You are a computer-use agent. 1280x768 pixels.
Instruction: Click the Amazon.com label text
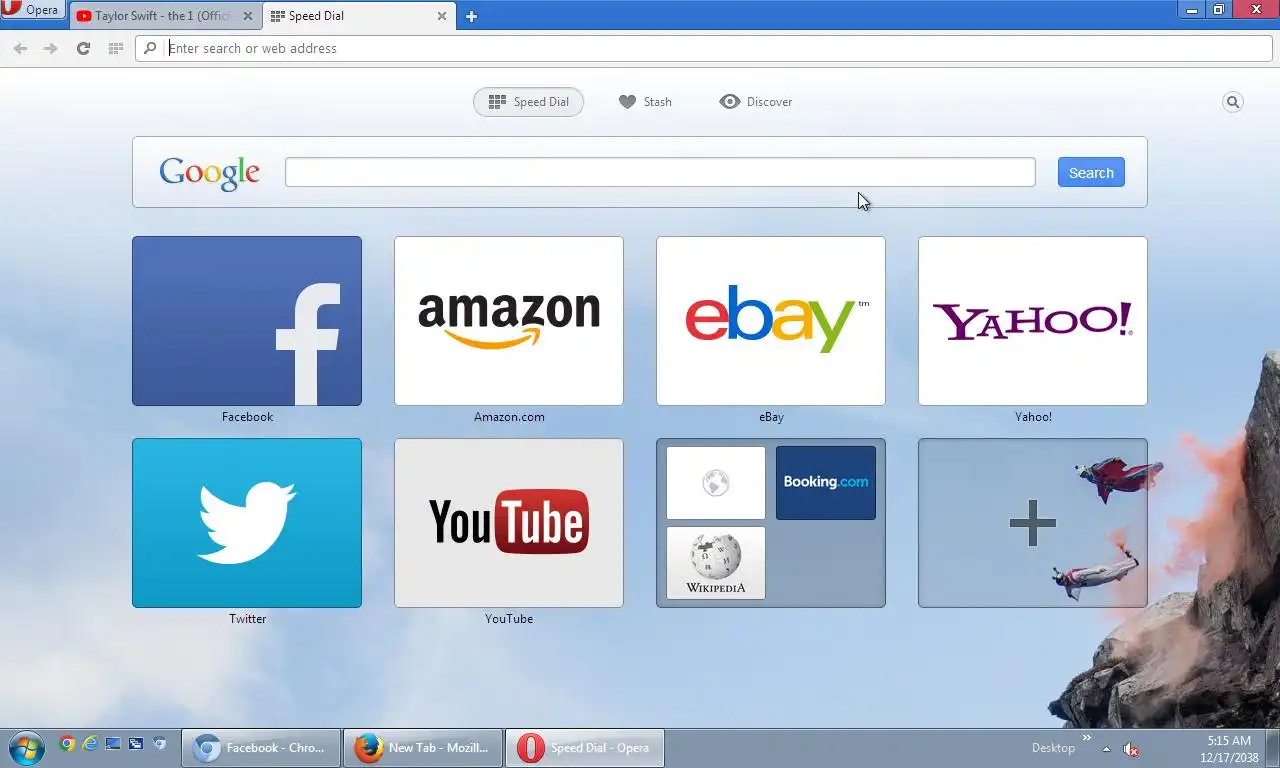point(509,417)
